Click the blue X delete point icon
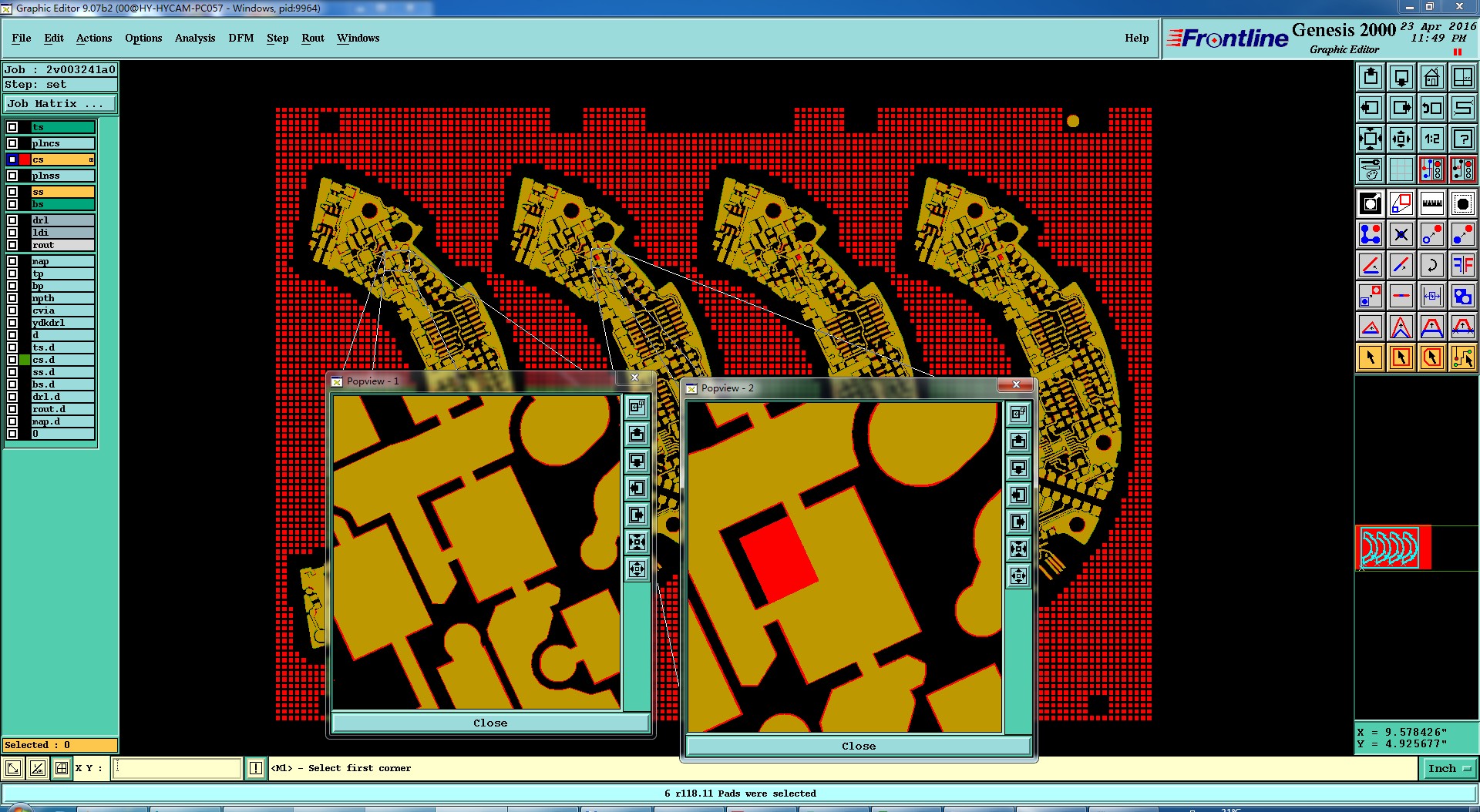1480x812 pixels. [1401, 234]
